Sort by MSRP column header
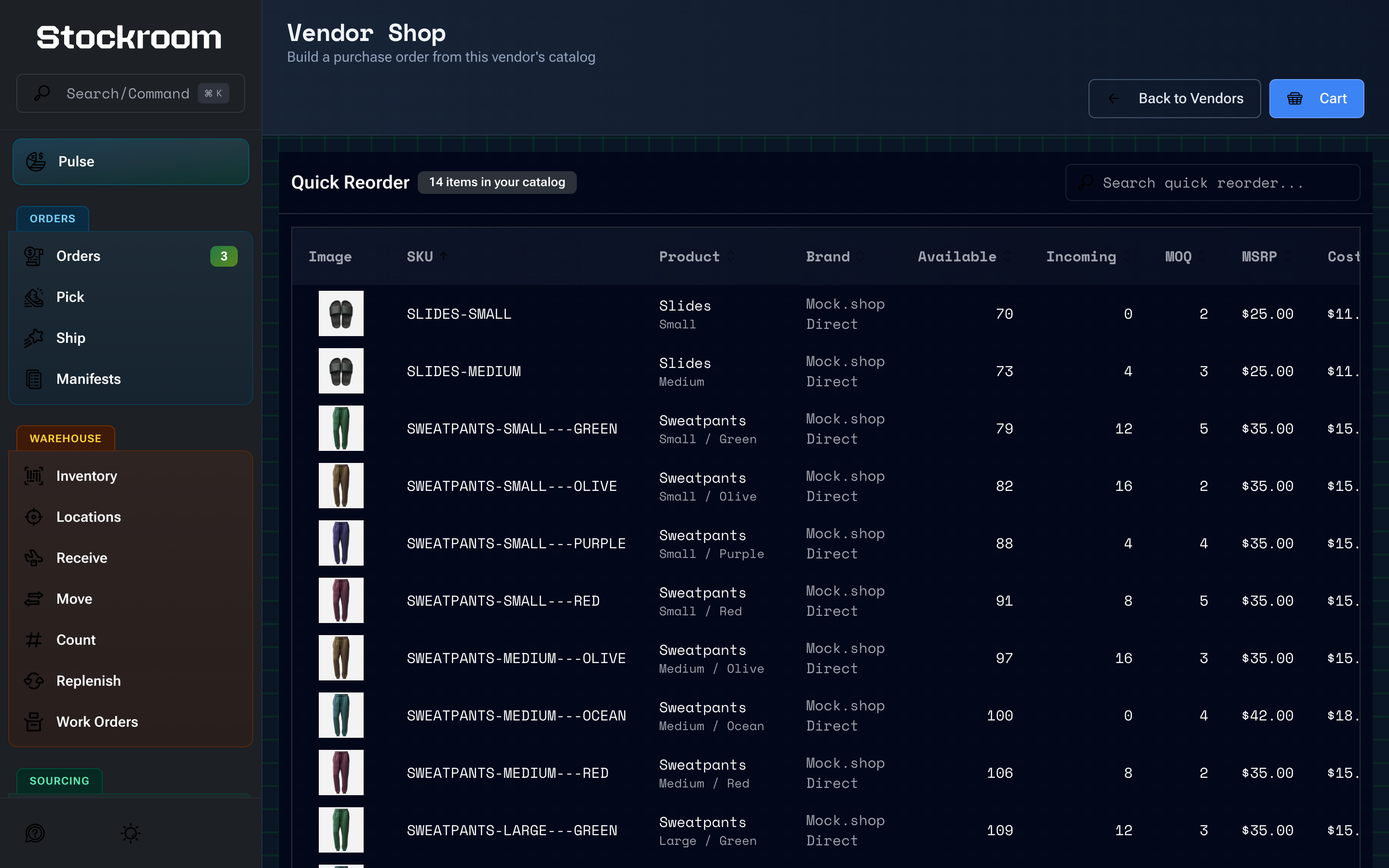1389x868 pixels. click(x=1267, y=257)
